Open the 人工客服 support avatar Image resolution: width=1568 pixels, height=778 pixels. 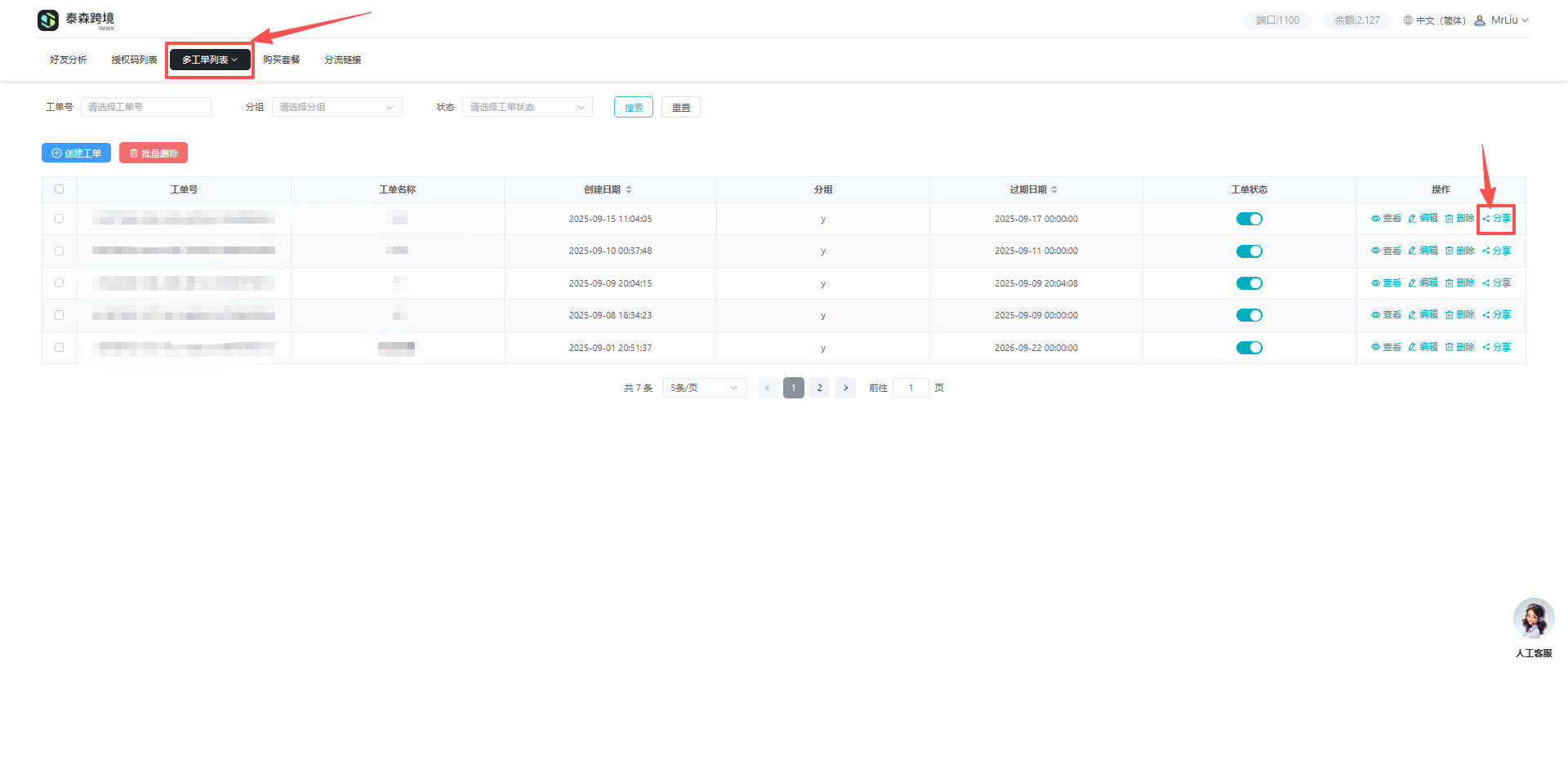(x=1533, y=619)
